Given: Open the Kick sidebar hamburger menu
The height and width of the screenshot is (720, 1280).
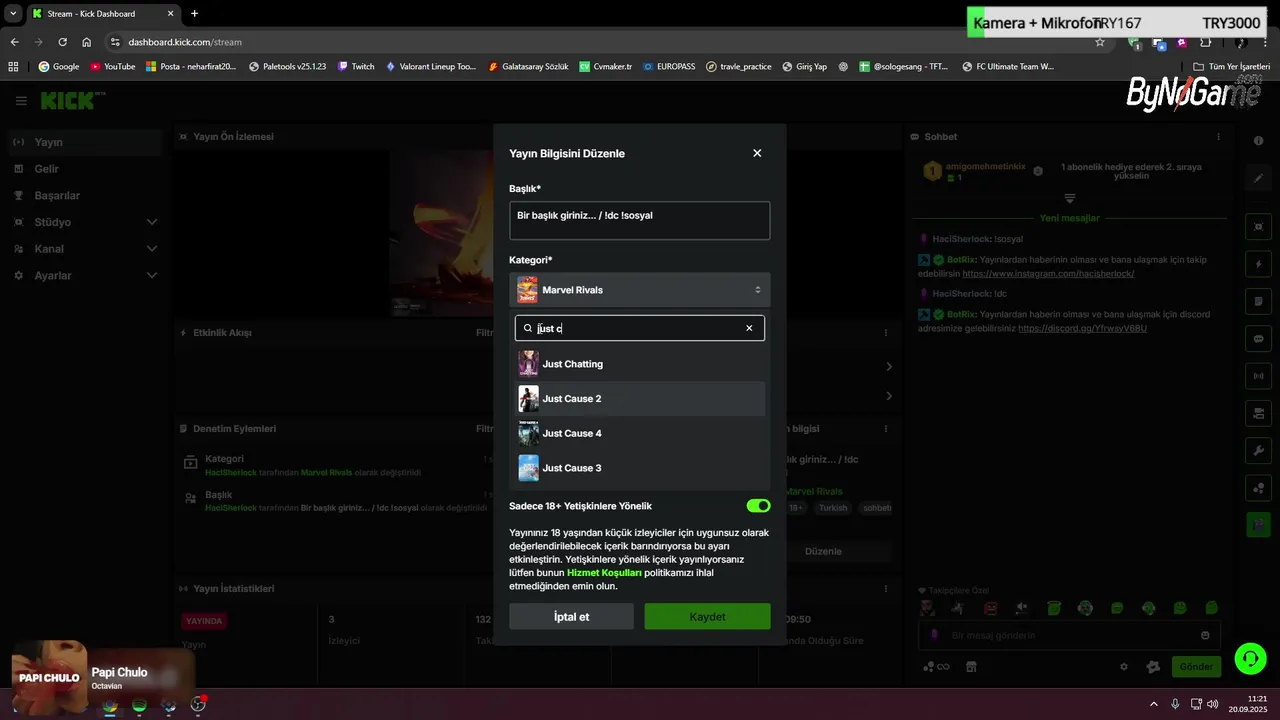Looking at the screenshot, I should [21, 101].
